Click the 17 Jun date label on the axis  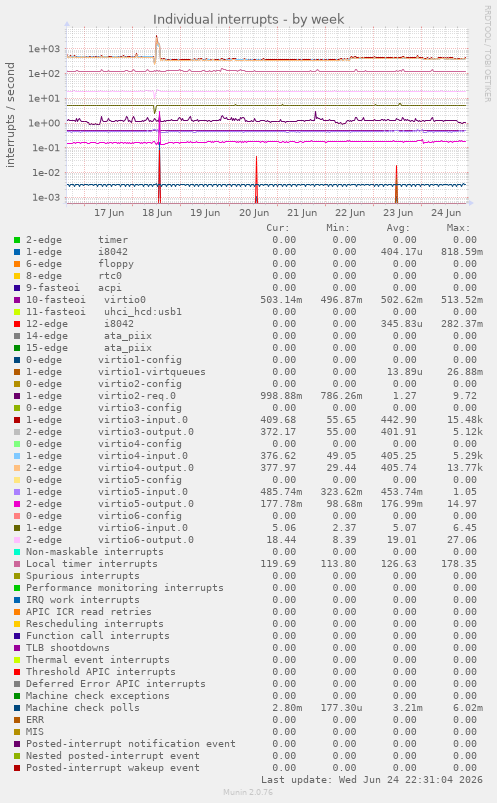[109, 213]
